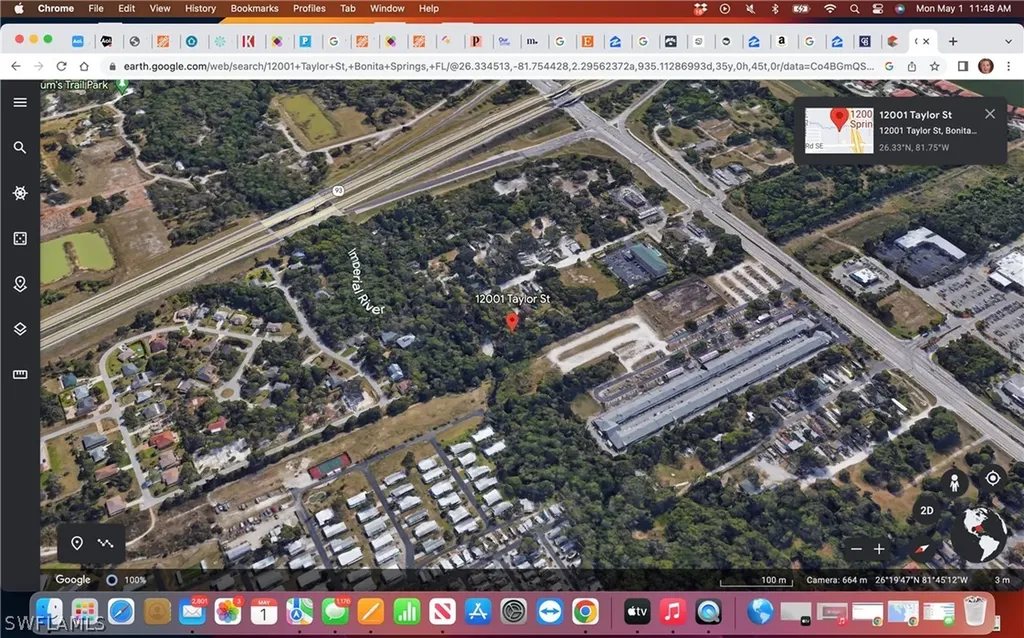Click the location pin icon near bottom left
The width and height of the screenshot is (1024, 638).
click(77, 543)
